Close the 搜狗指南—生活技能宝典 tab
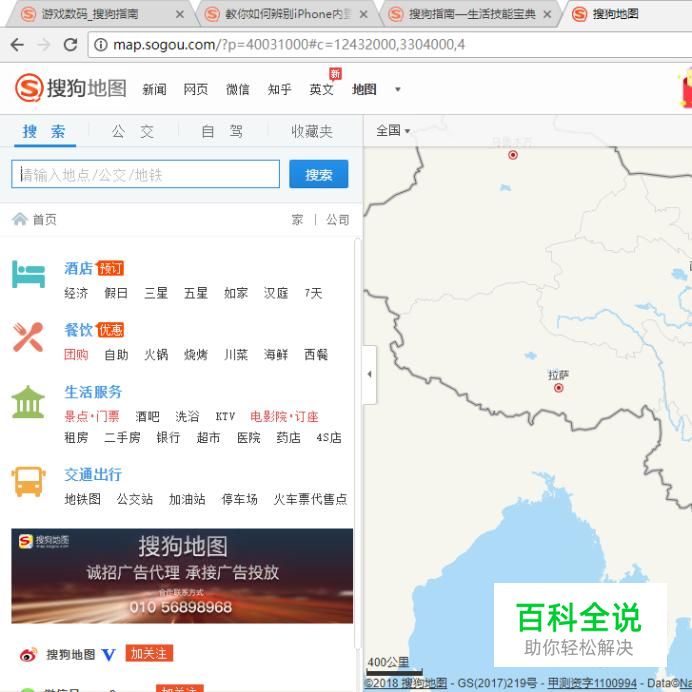The width and height of the screenshot is (692, 692). tap(547, 15)
